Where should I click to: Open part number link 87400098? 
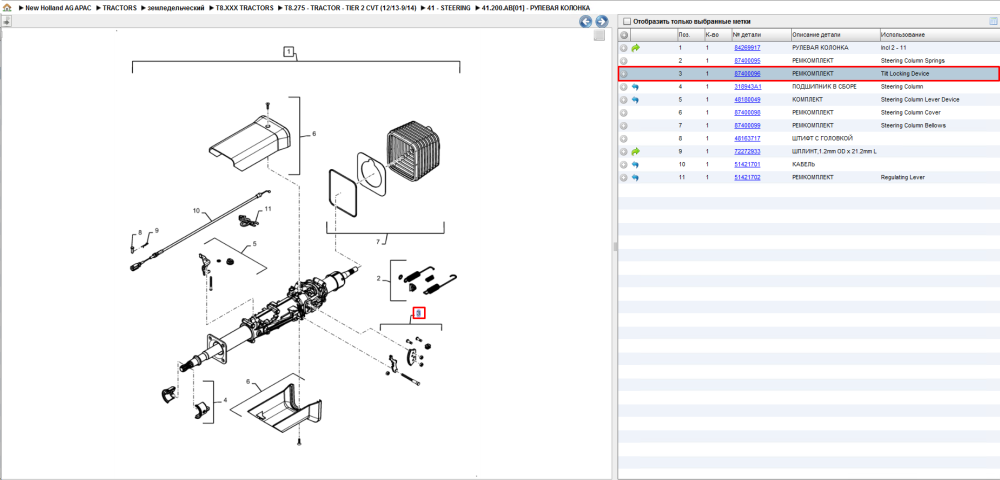(747, 113)
